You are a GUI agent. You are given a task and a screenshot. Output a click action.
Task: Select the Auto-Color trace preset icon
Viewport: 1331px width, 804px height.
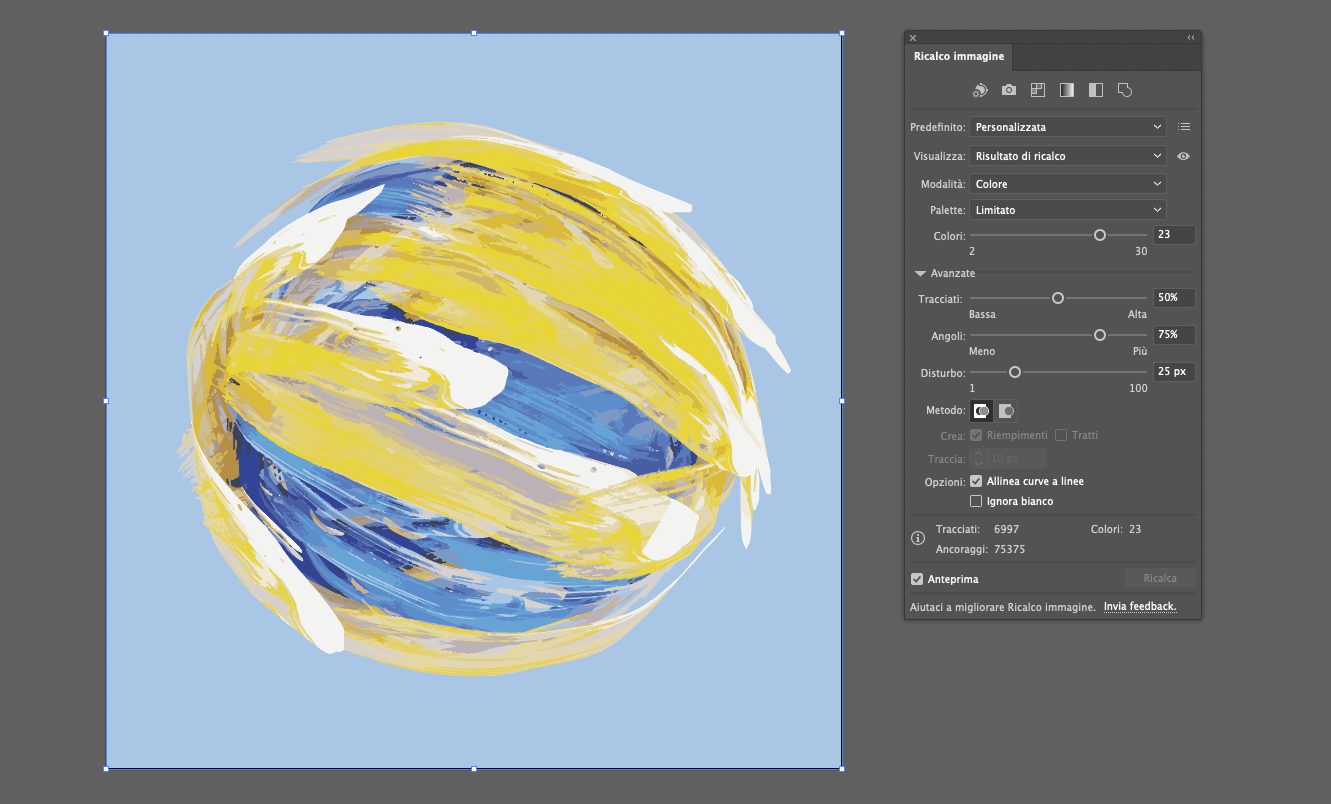(979, 89)
